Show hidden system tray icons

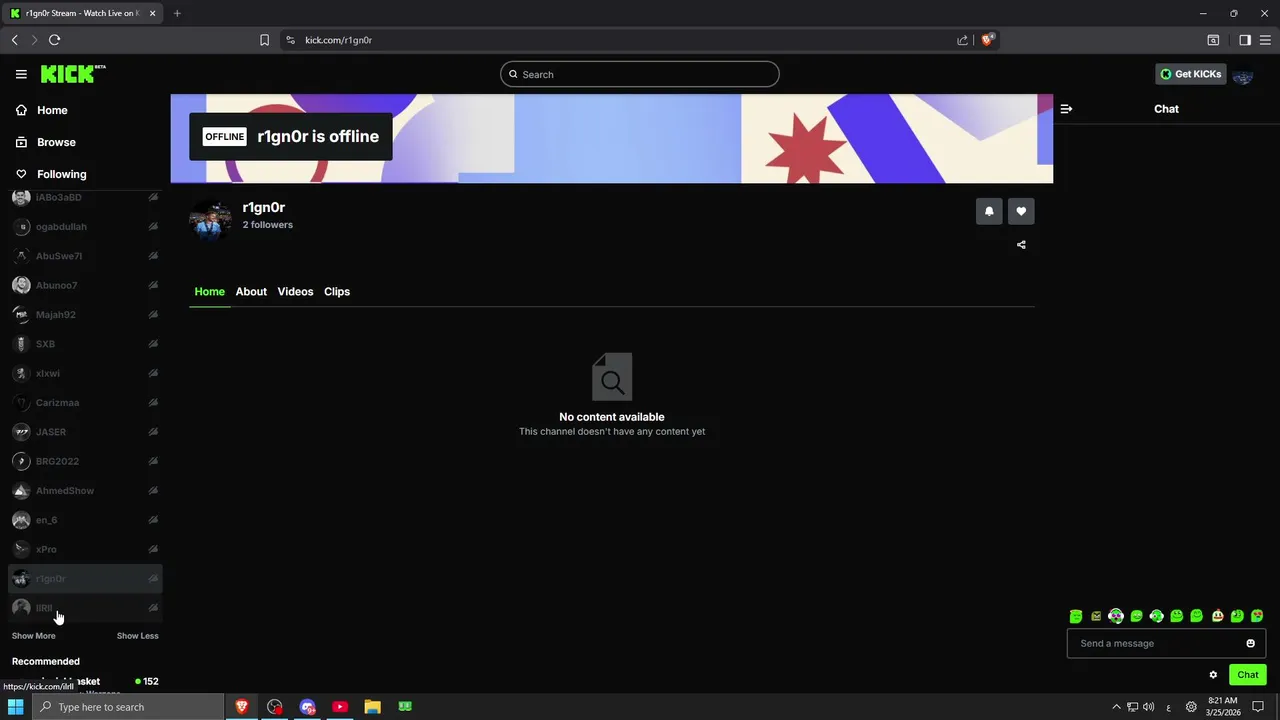point(1116,707)
